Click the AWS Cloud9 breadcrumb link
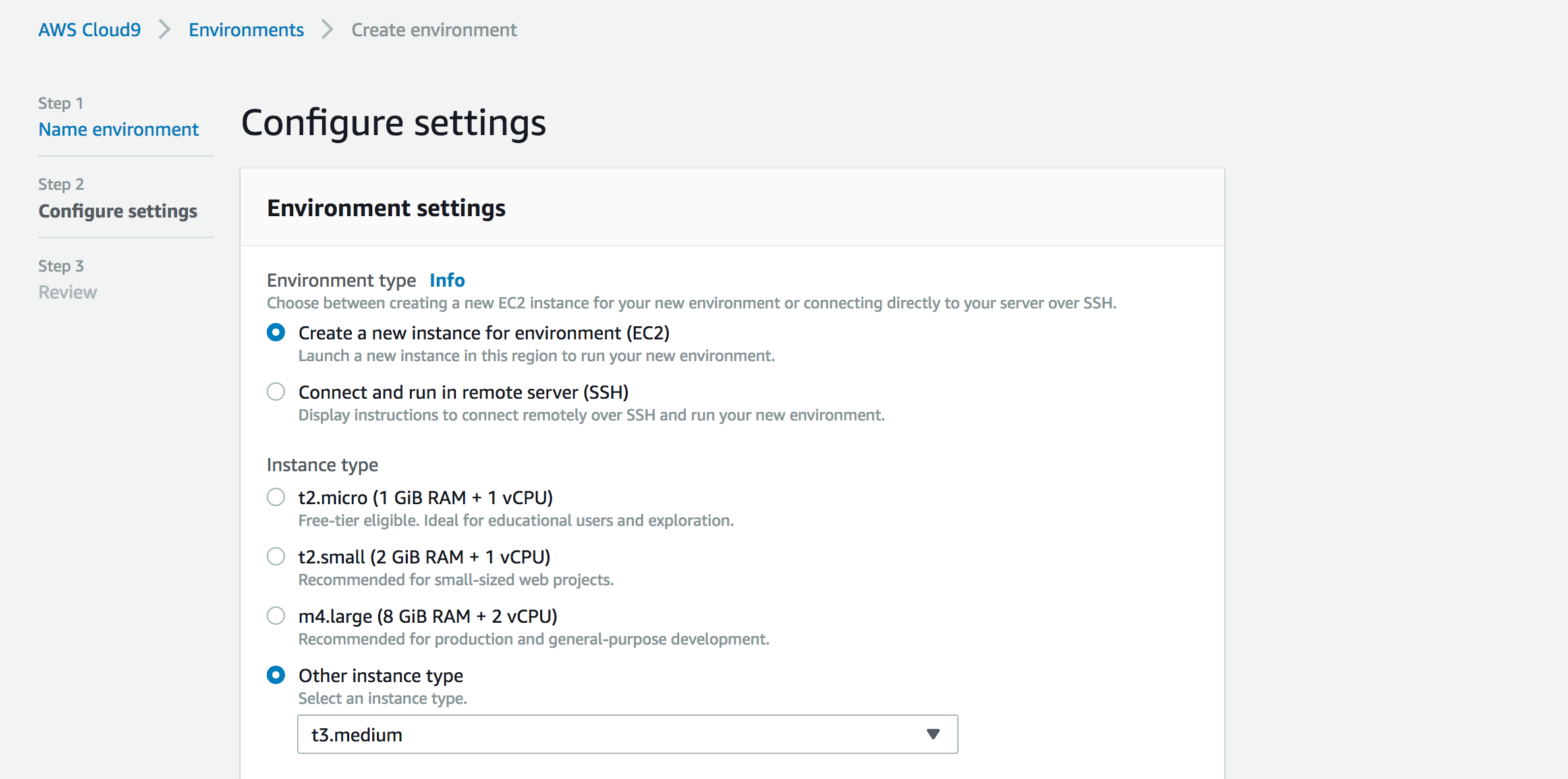Image resolution: width=1568 pixels, height=779 pixels. (90, 30)
